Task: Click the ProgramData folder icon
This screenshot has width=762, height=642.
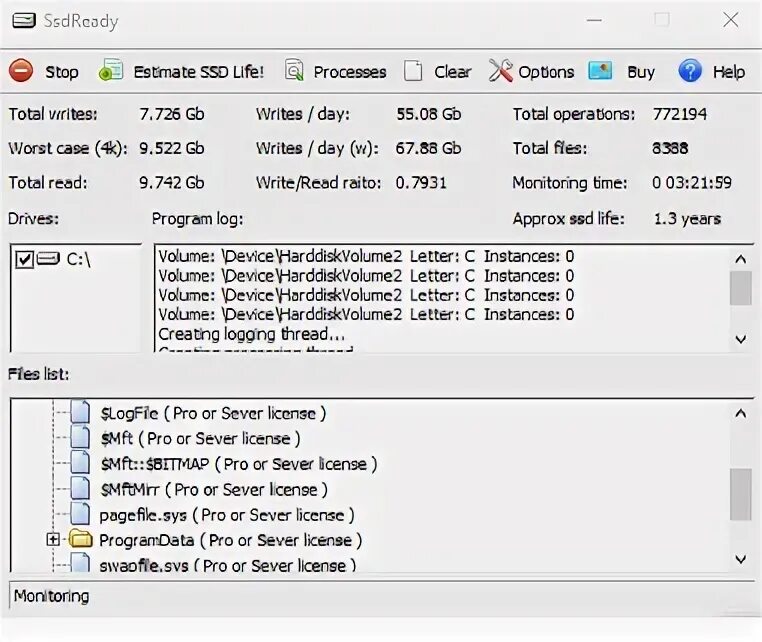Action: point(81,539)
